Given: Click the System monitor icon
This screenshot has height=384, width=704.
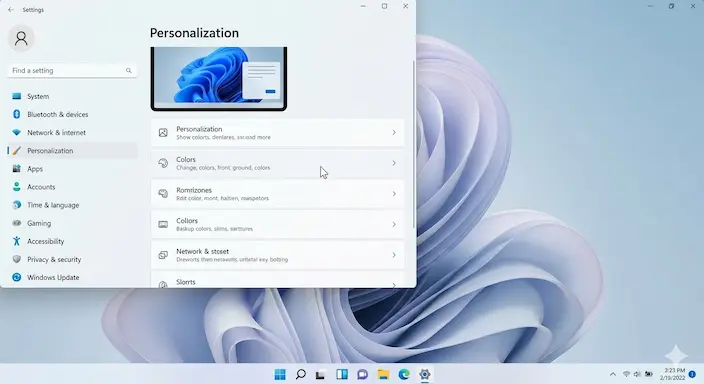Looking at the screenshot, I should 17,96.
